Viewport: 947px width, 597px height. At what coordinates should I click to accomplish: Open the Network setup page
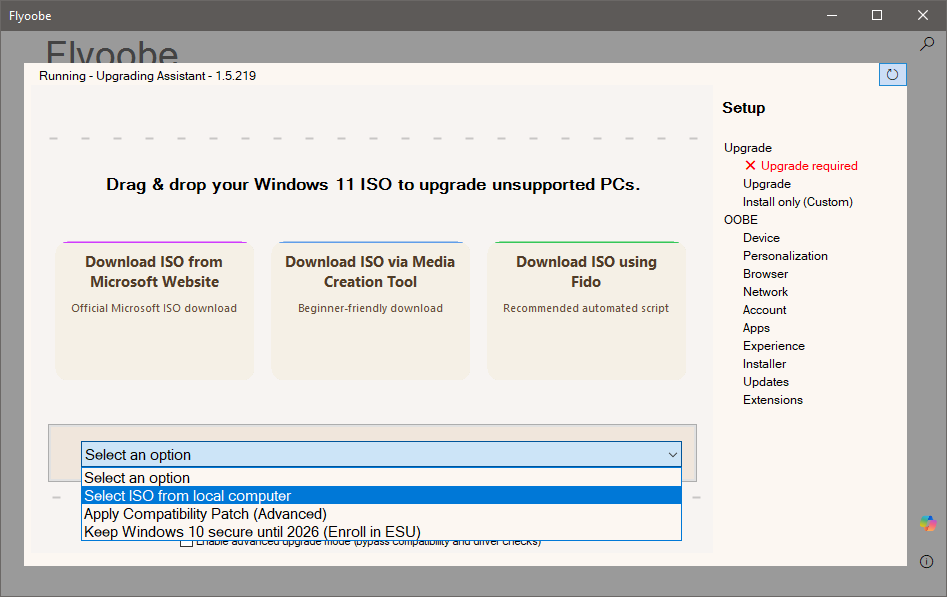click(x=765, y=292)
